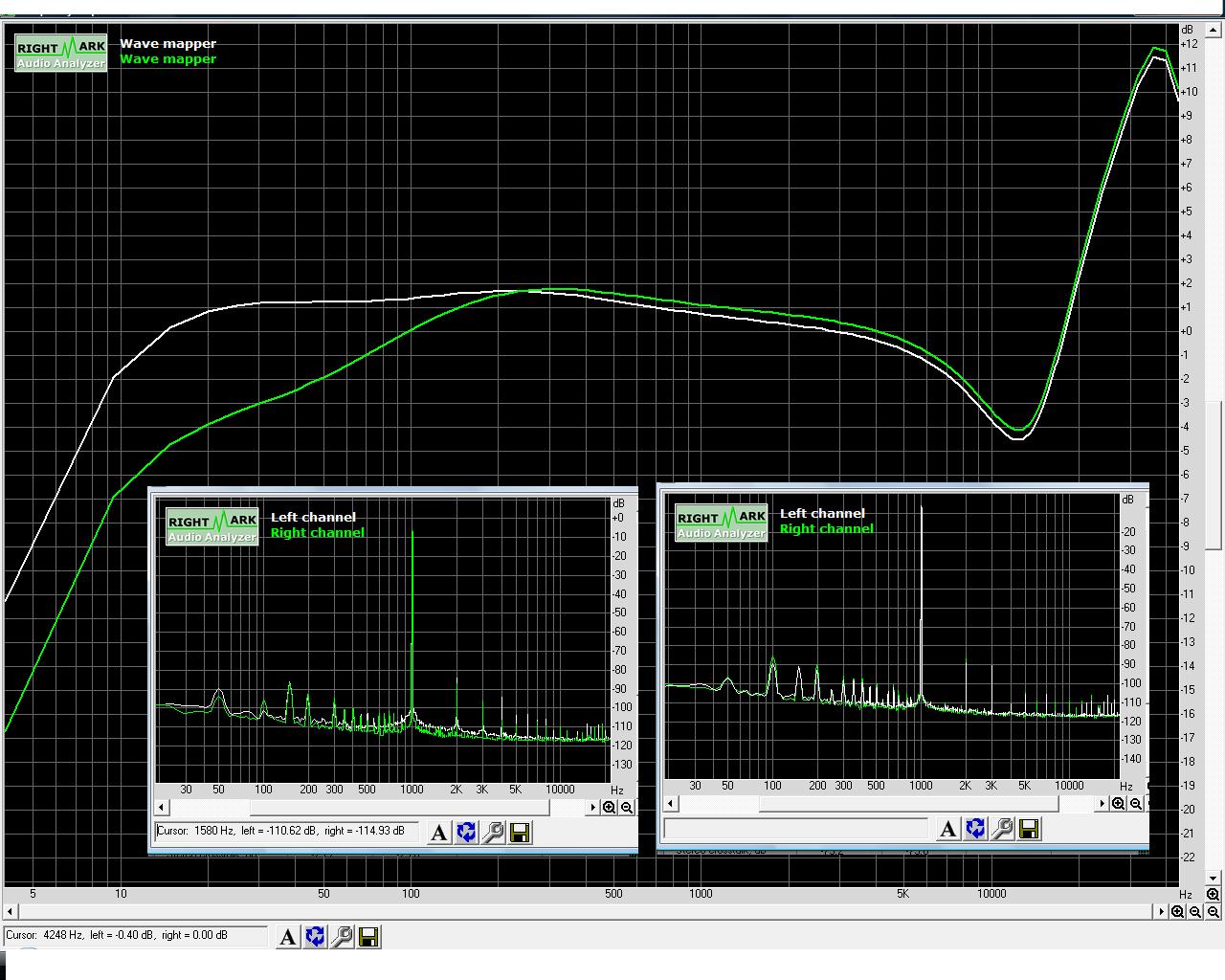Click wrench icon in left spectrum window

[493, 833]
